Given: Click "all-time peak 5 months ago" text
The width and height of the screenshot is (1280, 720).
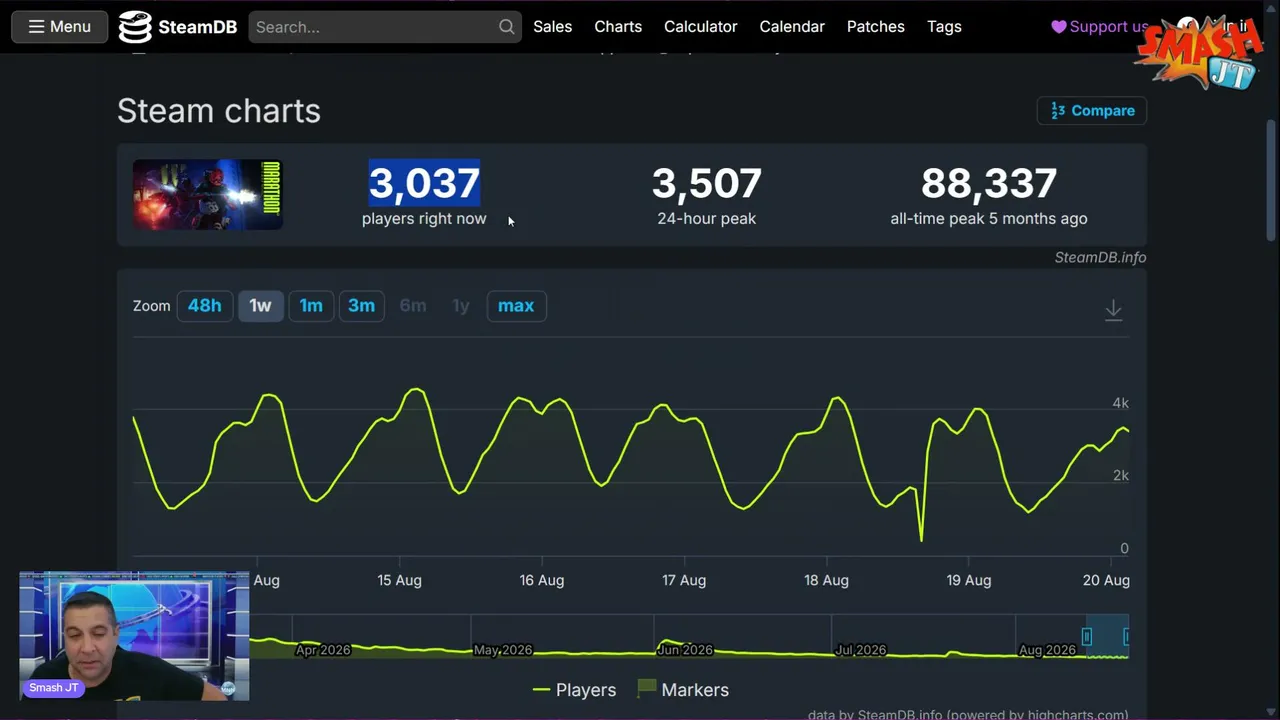Looking at the screenshot, I should click(989, 218).
